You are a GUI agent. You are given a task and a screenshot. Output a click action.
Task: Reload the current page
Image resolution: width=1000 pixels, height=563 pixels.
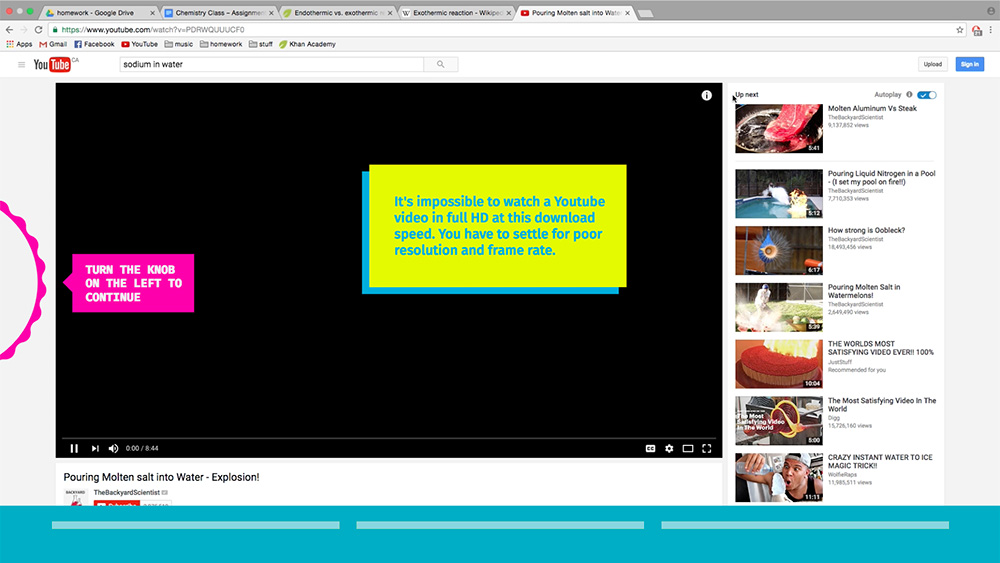[38, 29]
